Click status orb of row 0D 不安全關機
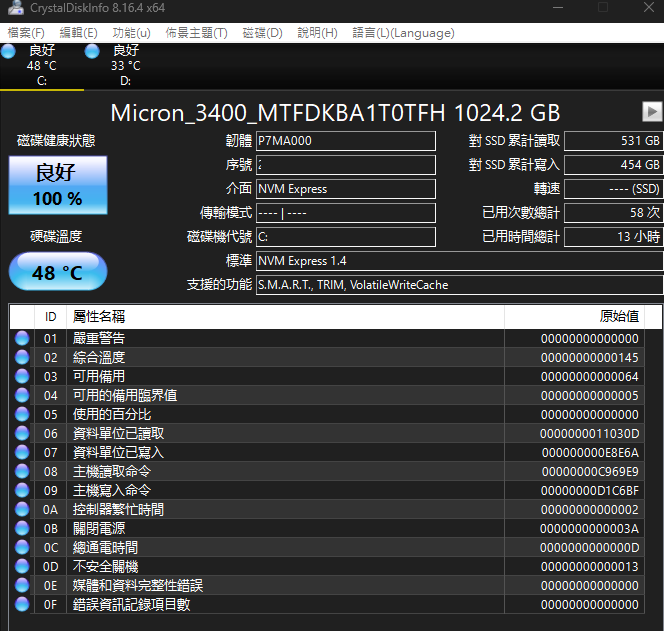Viewport: 664px width, 631px height. (x=22, y=567)
